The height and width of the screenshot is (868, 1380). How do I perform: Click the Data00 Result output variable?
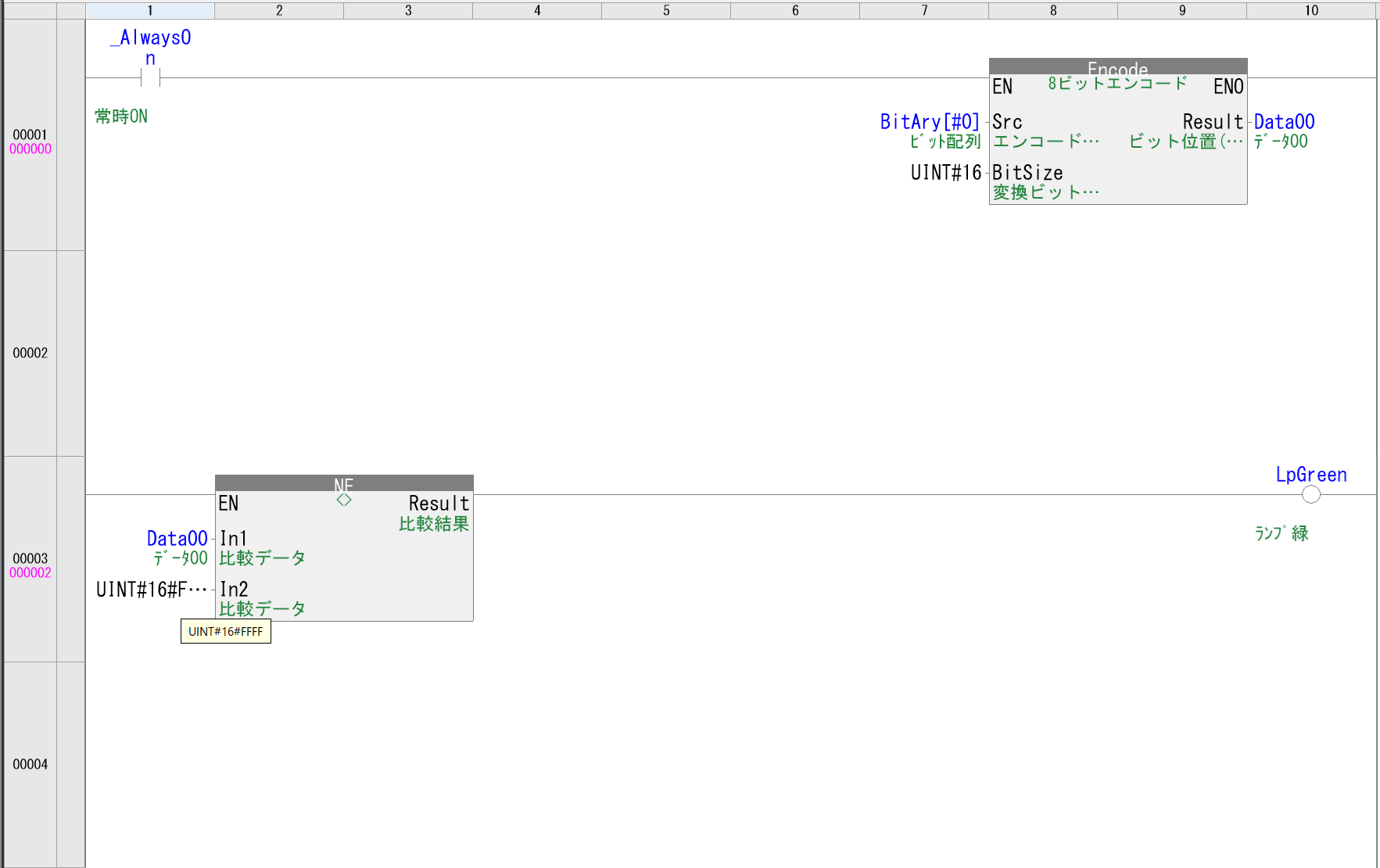(1284, 122)
